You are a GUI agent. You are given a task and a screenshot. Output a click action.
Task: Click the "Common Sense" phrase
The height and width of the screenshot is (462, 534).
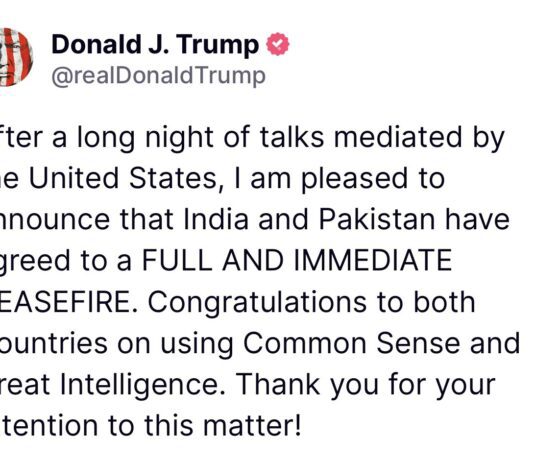(352, 343)
